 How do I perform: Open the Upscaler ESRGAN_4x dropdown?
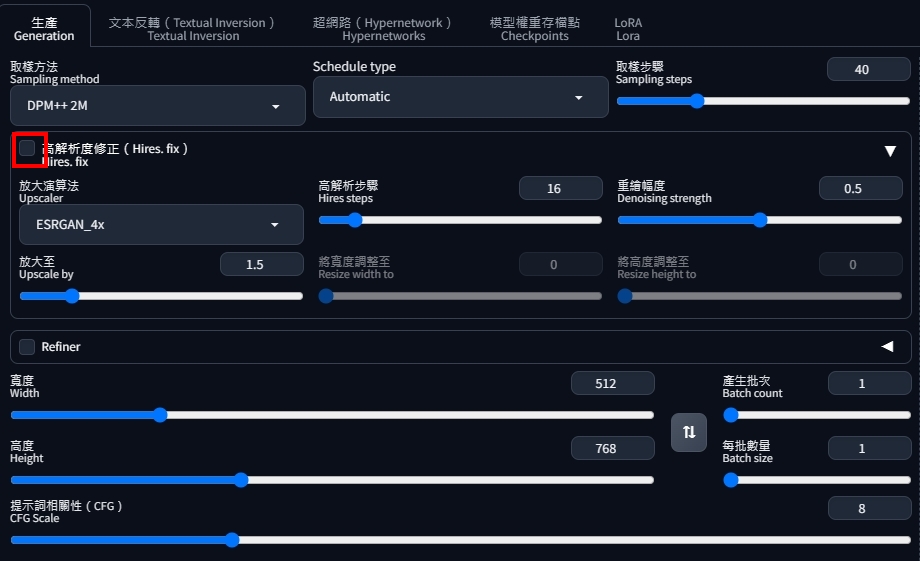161,225
